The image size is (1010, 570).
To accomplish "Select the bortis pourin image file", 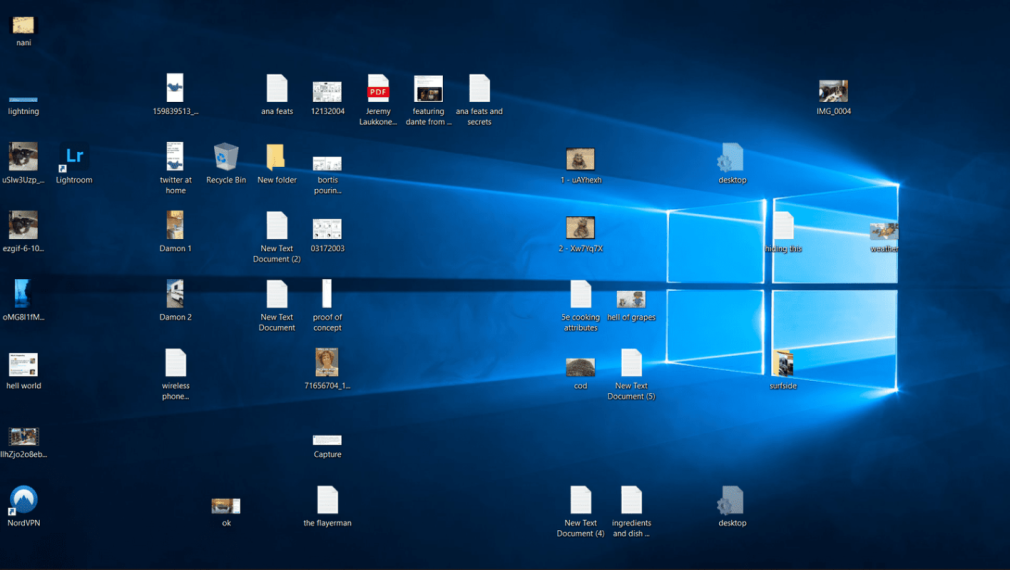I will [327, 175].
